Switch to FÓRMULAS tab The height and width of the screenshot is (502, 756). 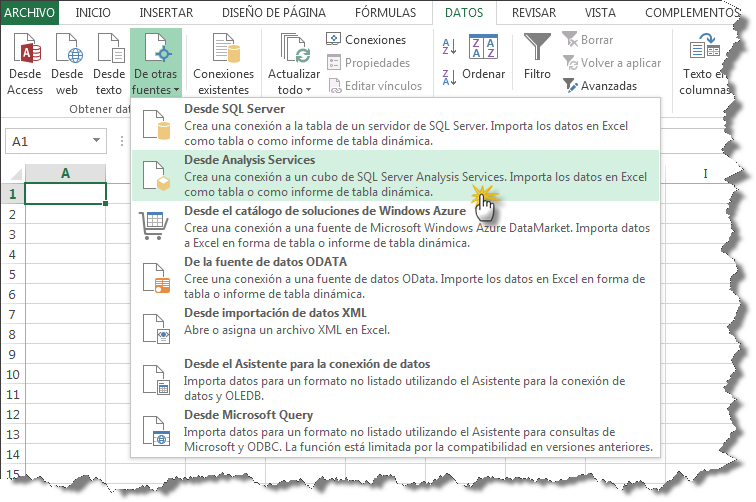[385, 13]
